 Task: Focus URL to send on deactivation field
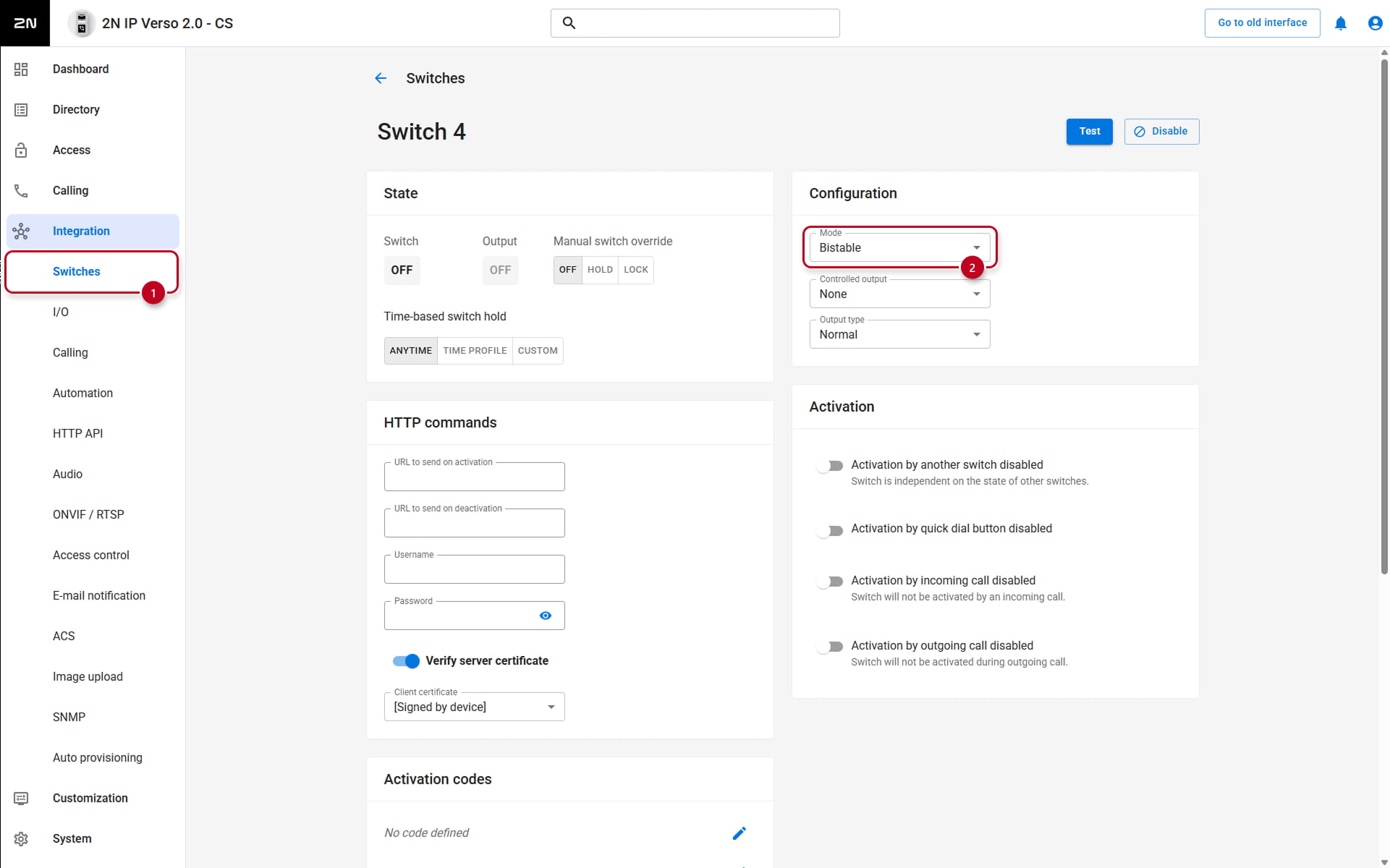tap(474, 523)
